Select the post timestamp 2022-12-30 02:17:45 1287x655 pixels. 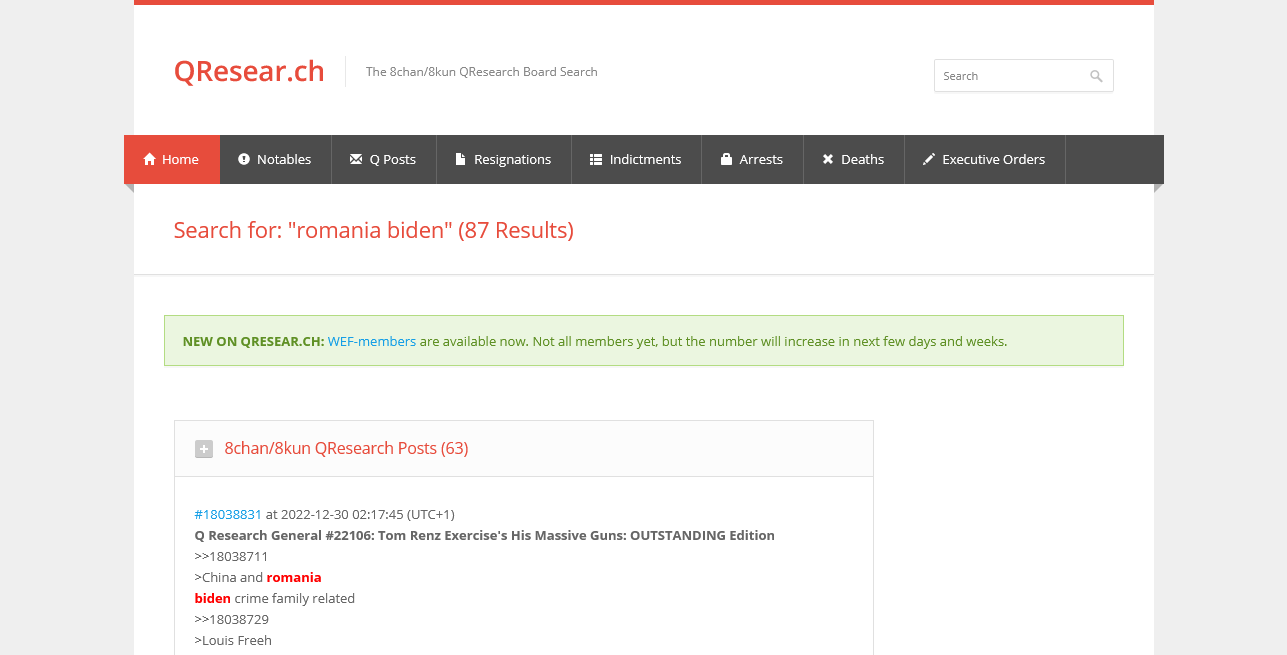[342, 514]
